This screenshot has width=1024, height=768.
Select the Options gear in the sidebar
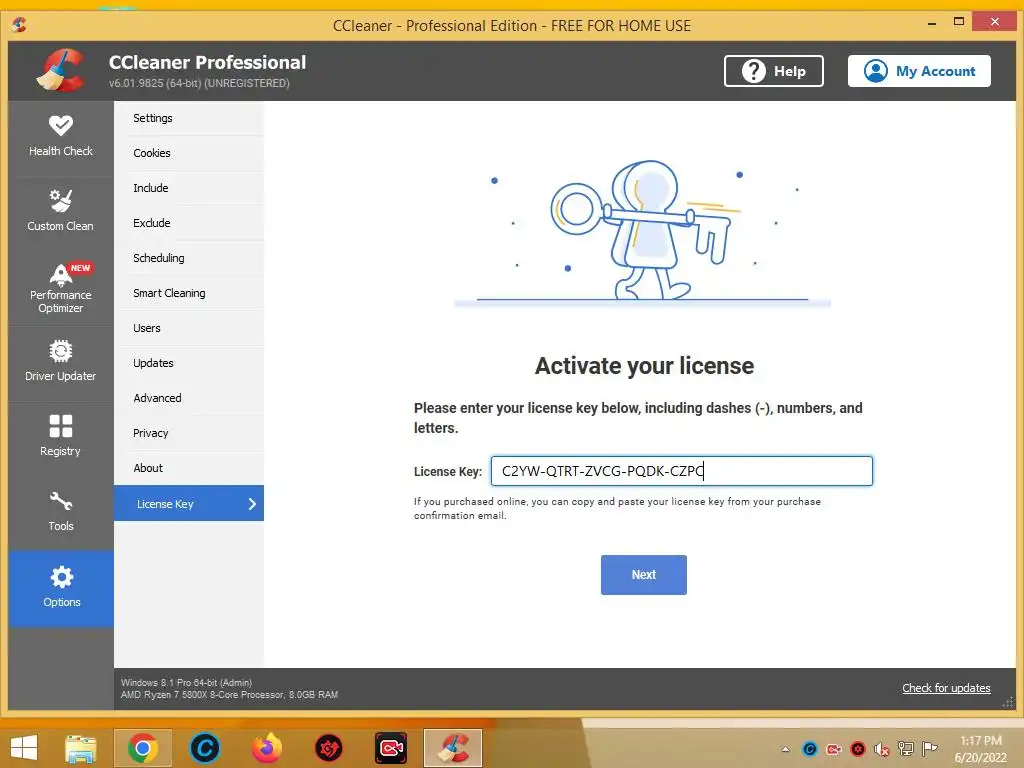pyautogui.click(x=61, y=588)
